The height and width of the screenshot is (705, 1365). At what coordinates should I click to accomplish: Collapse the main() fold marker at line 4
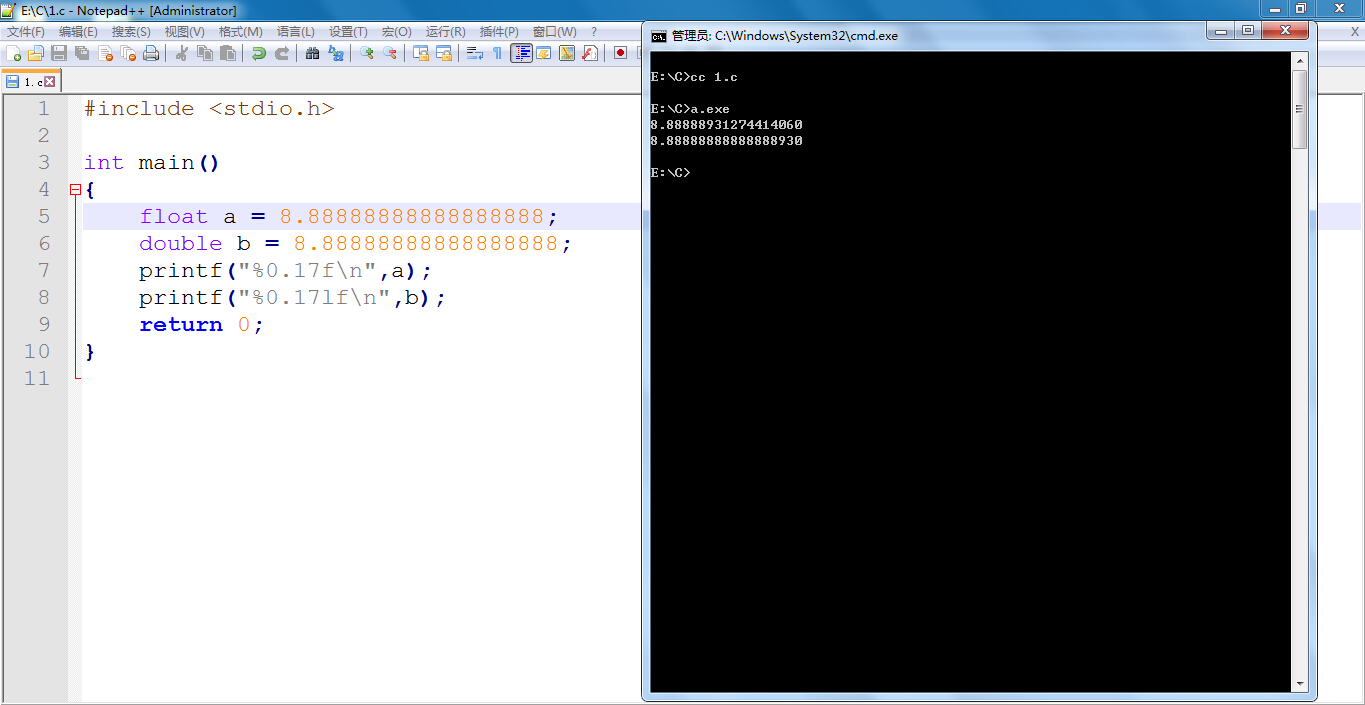click(x=75, y=189)
